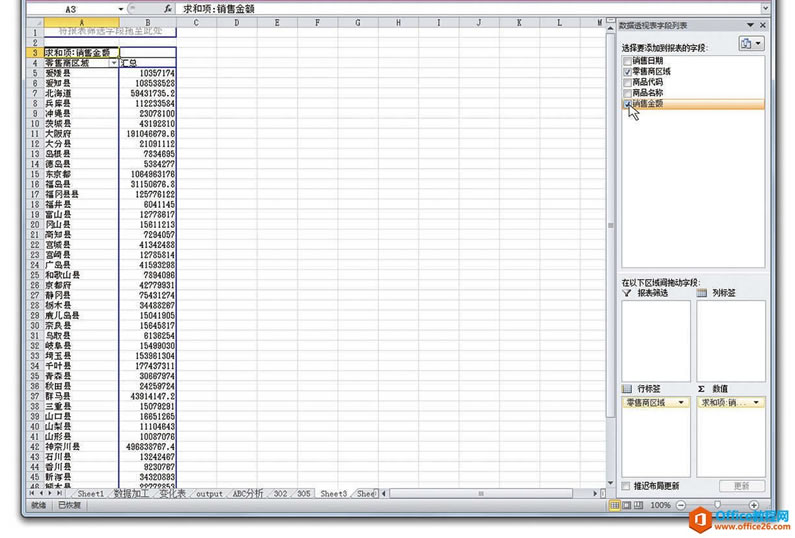
Task: Select the cell 东京都
Action: point(81,174)
